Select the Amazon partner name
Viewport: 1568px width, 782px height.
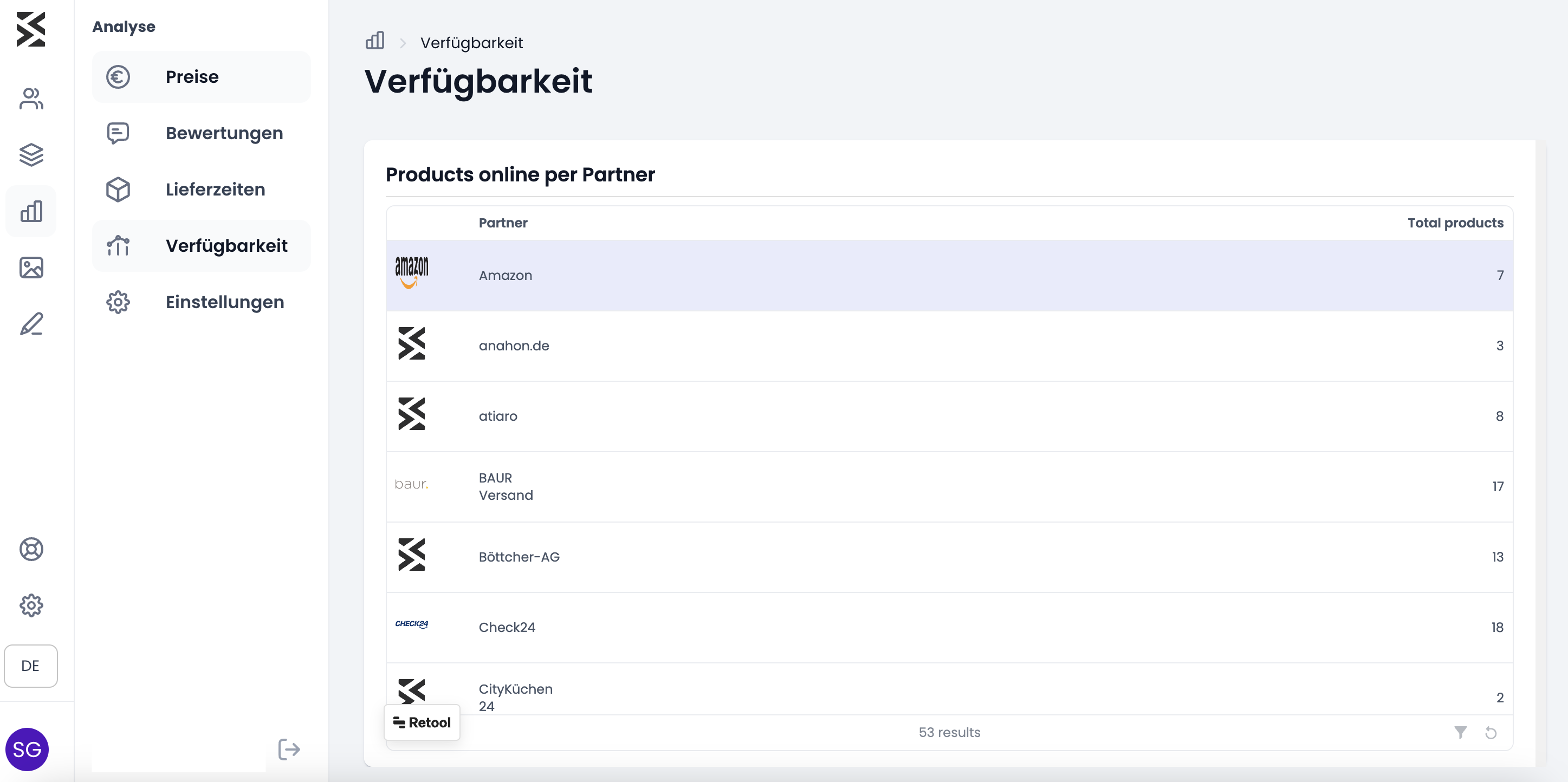(505, 275)
